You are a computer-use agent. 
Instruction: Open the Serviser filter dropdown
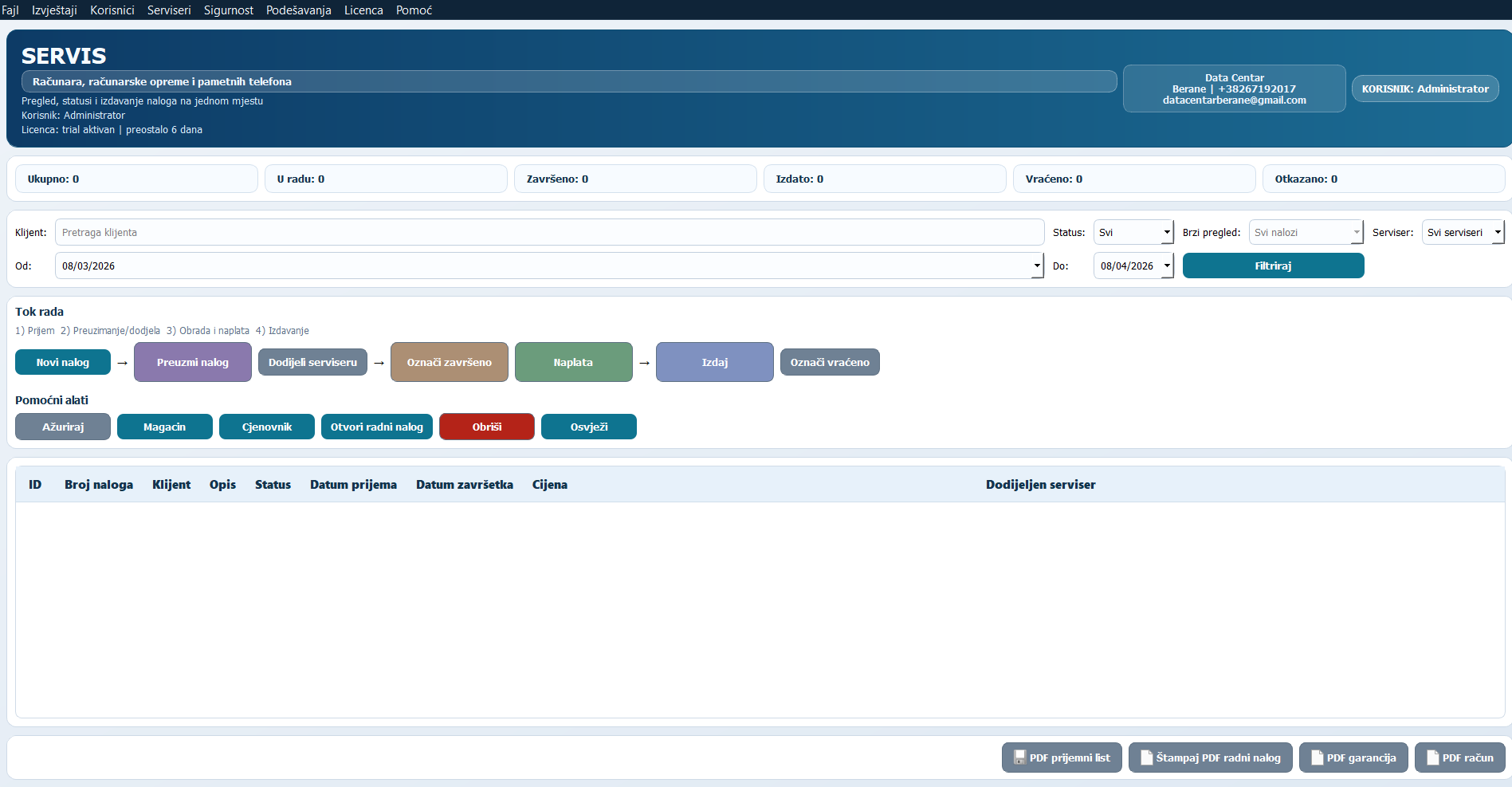tap(1498, 233)
